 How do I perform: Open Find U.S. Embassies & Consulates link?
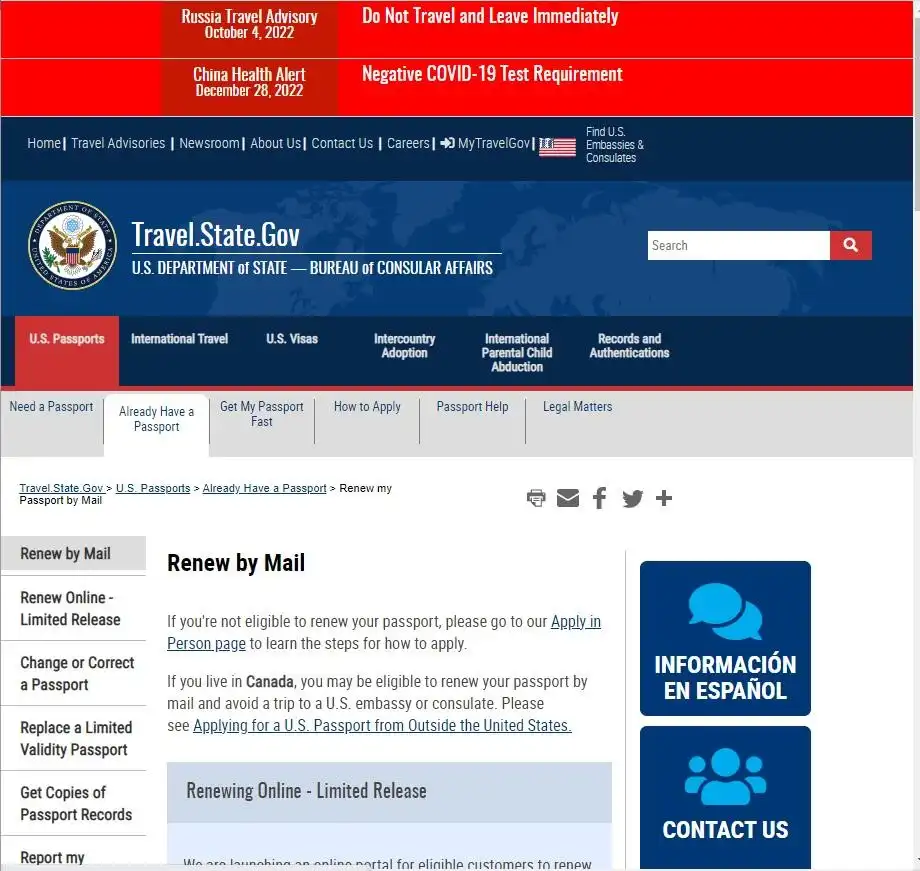(x=615, y=145)
